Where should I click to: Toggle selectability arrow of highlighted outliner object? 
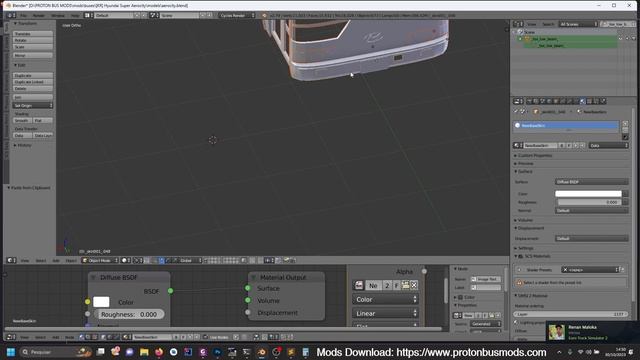pos(627,39)
